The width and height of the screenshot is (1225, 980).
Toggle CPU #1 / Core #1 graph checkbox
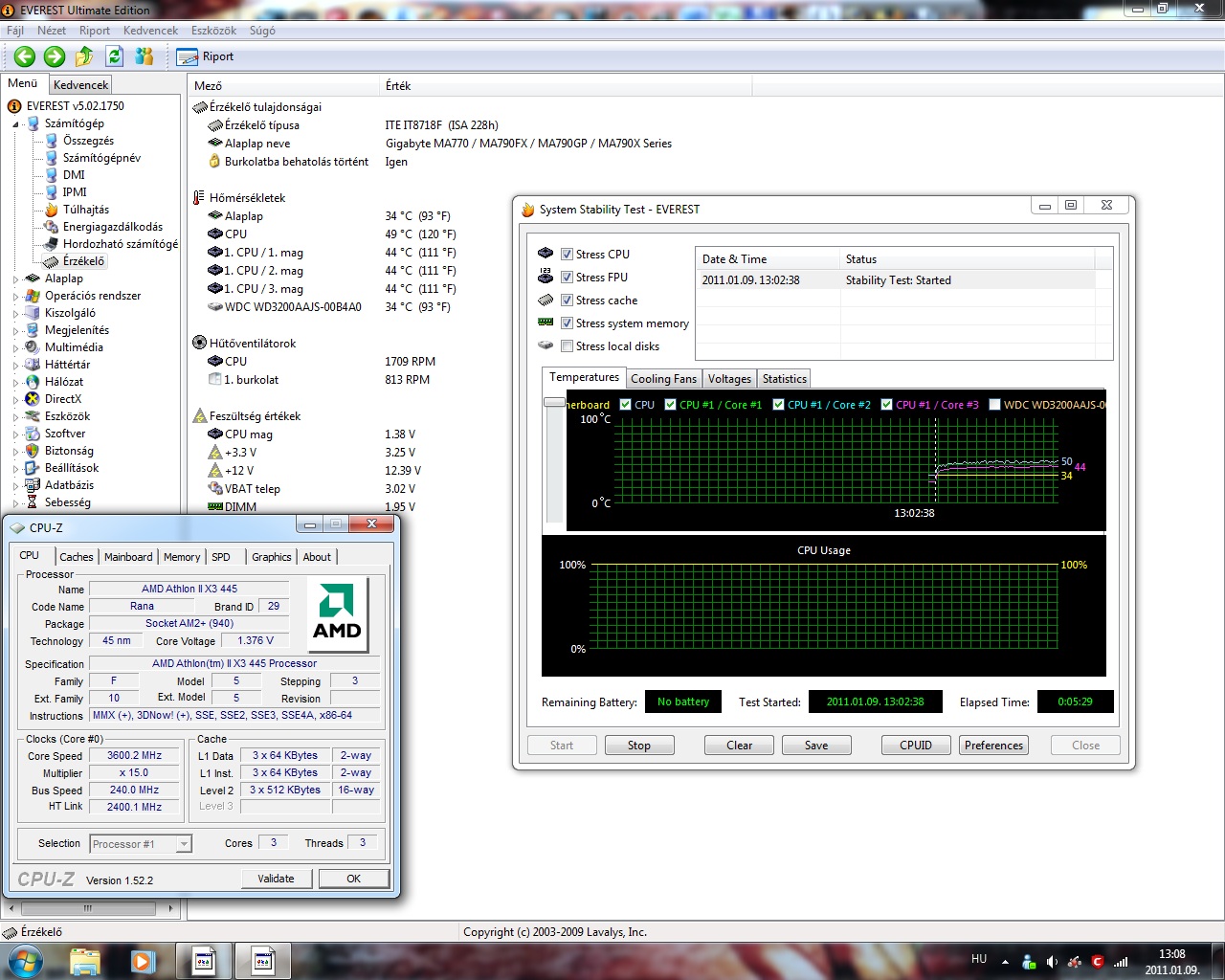tap(670, 404)
